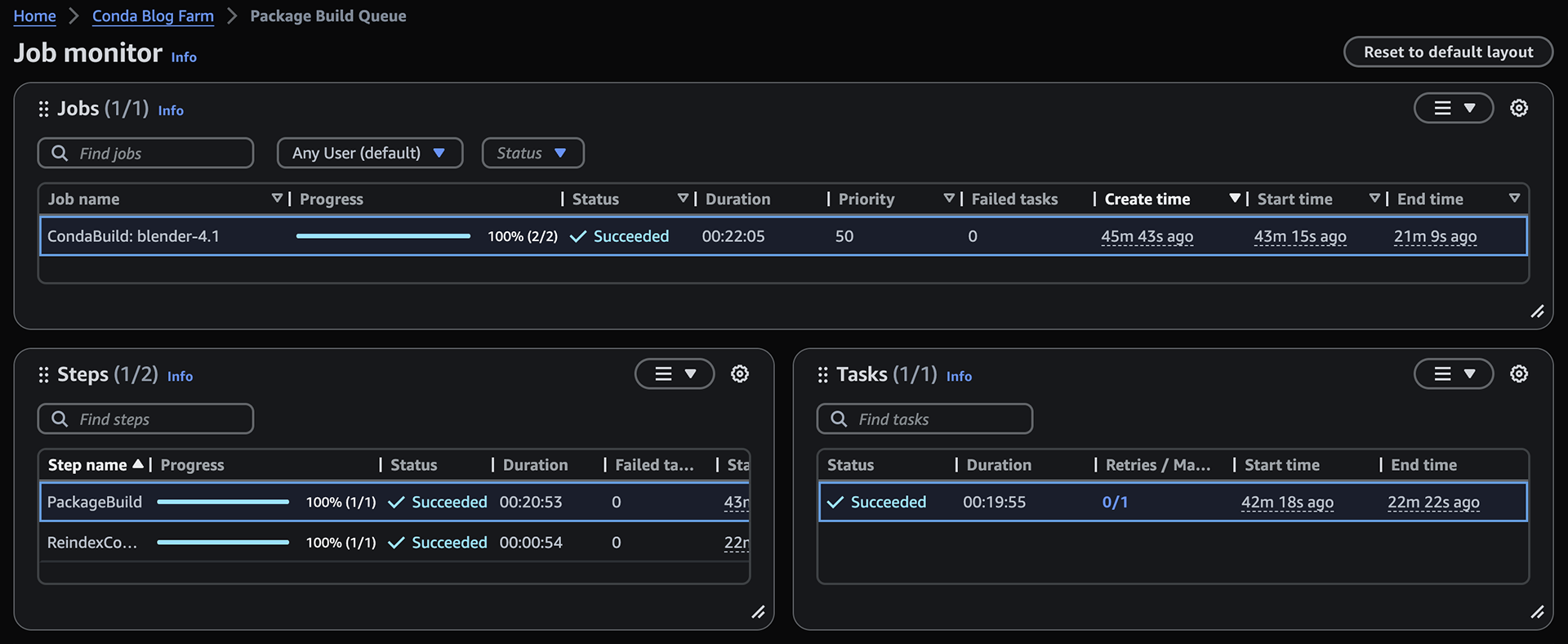
Task: Go to Conda Blog Farm breadcrumb
Action: click(153, 16)
